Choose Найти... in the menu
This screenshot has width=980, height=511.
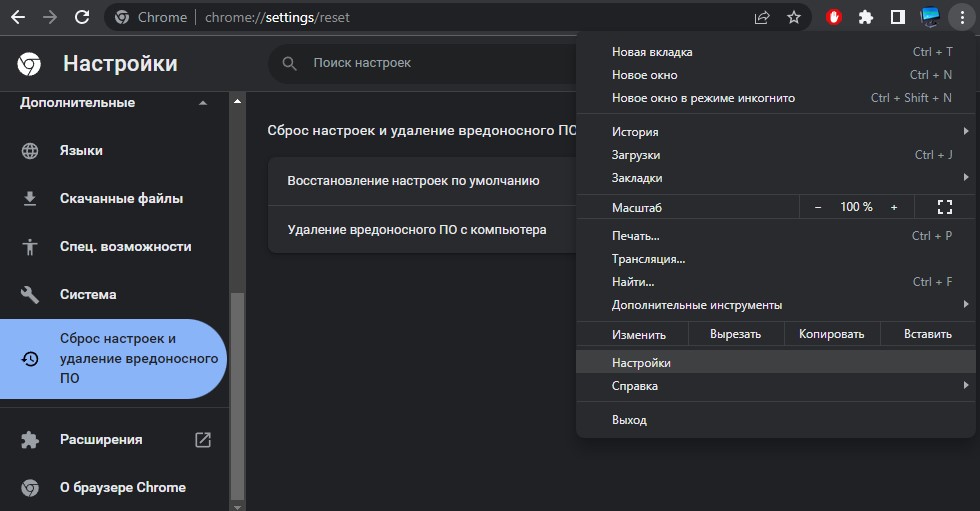pos(775,282)
